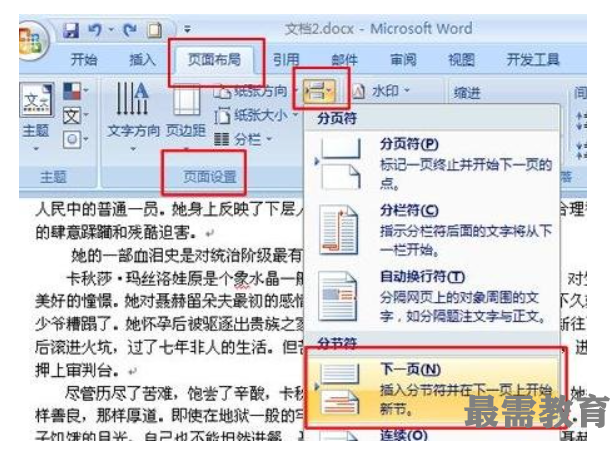The width and height of the screenshot is (616, 451).
Task: Click text line 押上审判台。
Action: click(77, 370)
